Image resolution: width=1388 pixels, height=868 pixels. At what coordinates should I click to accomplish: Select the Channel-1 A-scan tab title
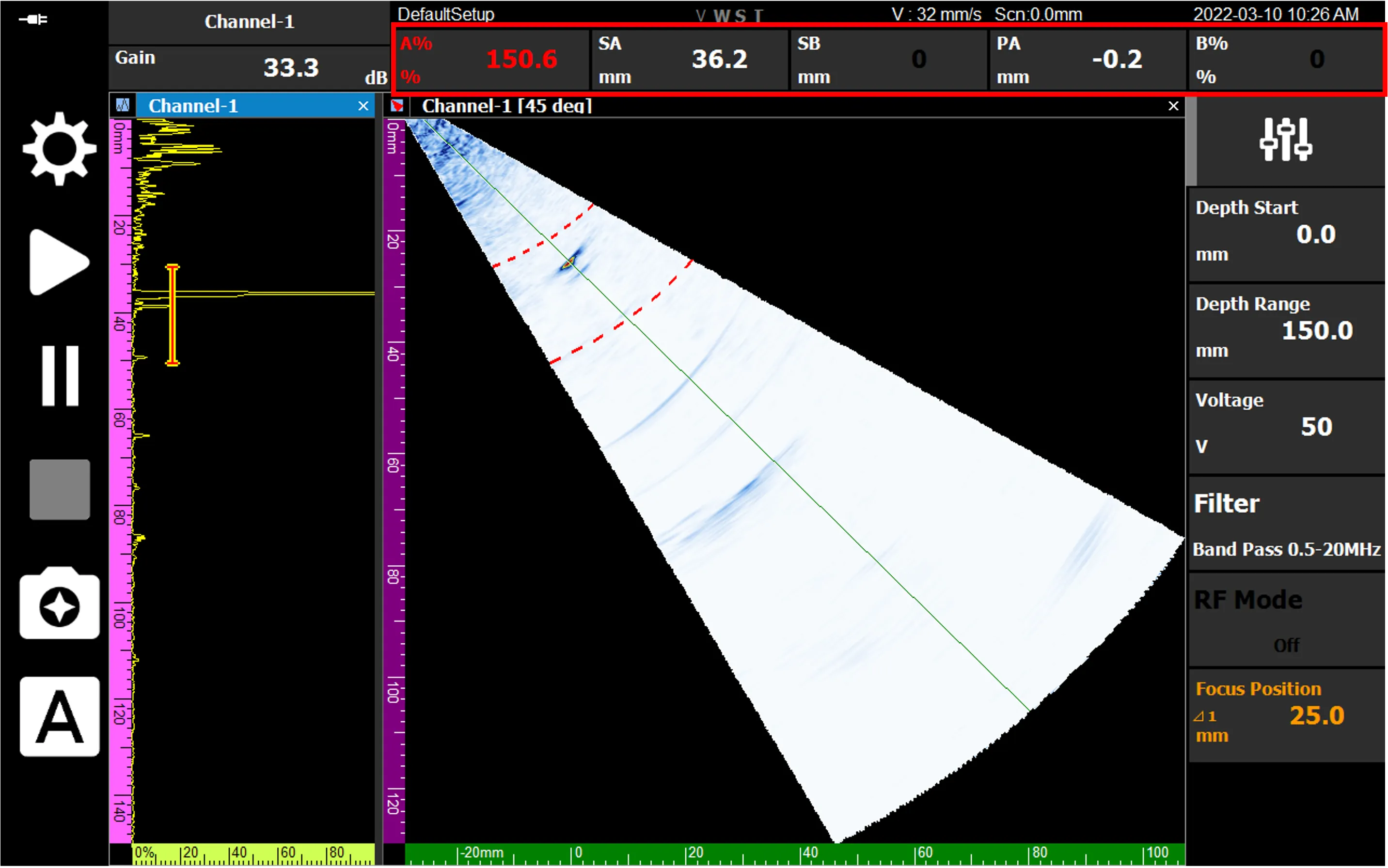pos(193,106)
